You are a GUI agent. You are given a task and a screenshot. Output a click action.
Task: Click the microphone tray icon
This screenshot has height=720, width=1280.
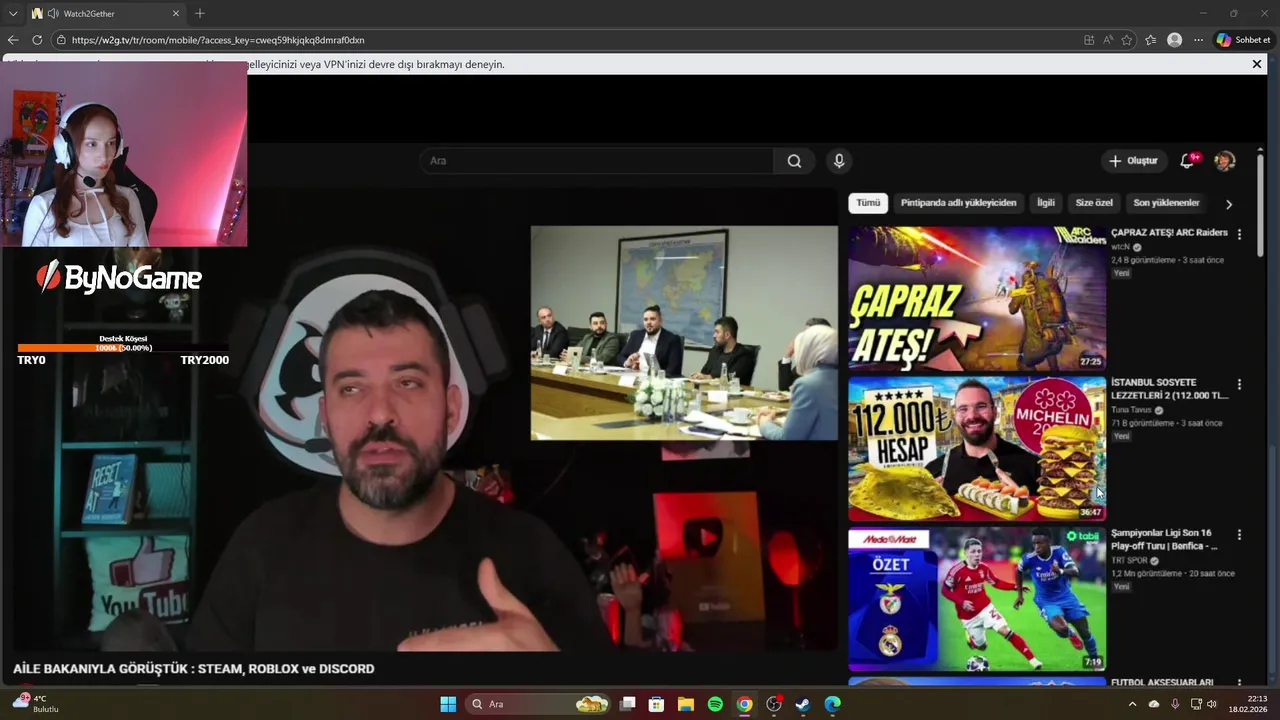pos(1175,704)
